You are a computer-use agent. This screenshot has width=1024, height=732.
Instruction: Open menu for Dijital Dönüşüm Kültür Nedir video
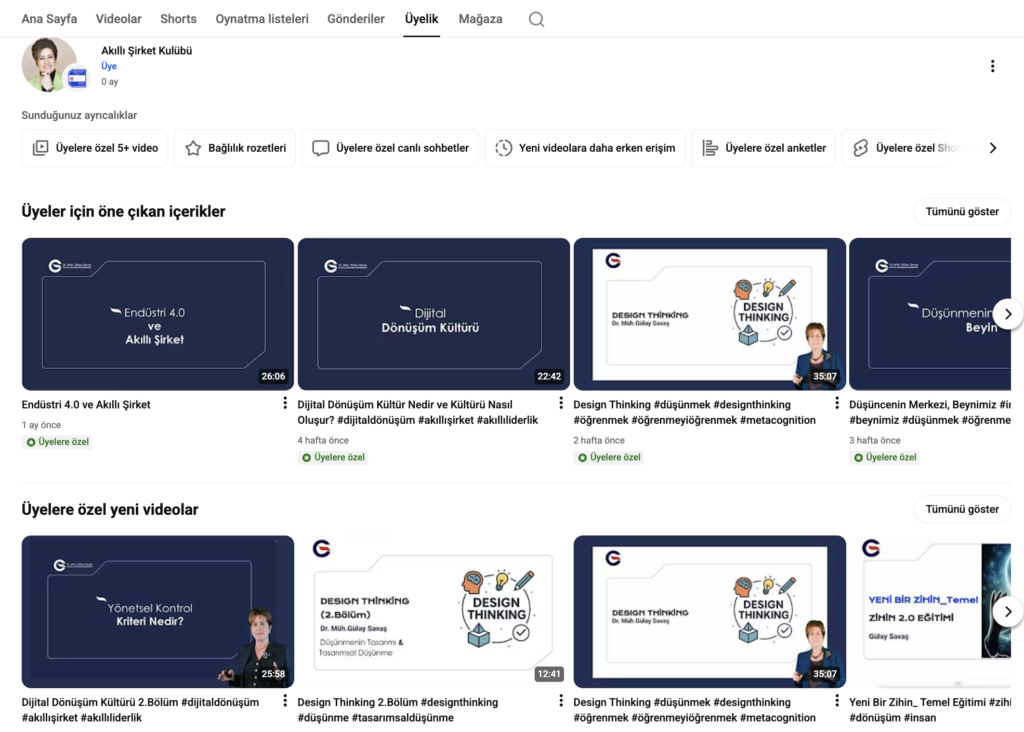click(561, 404)
